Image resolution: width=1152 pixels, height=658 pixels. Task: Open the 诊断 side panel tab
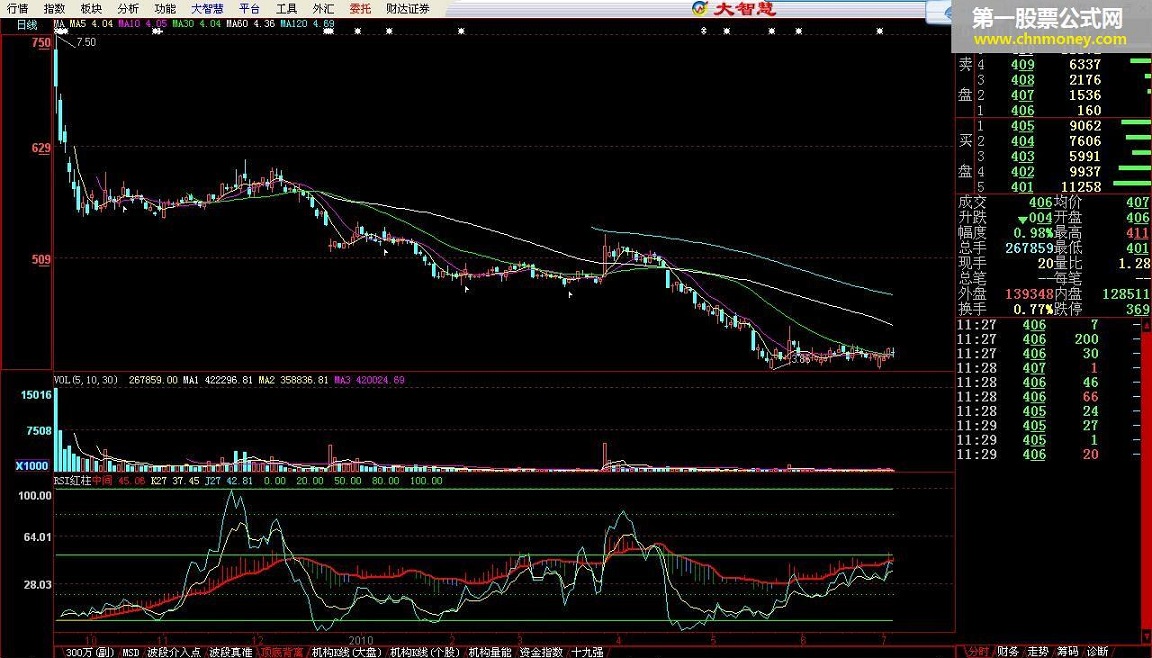[x=1098, y=651]
